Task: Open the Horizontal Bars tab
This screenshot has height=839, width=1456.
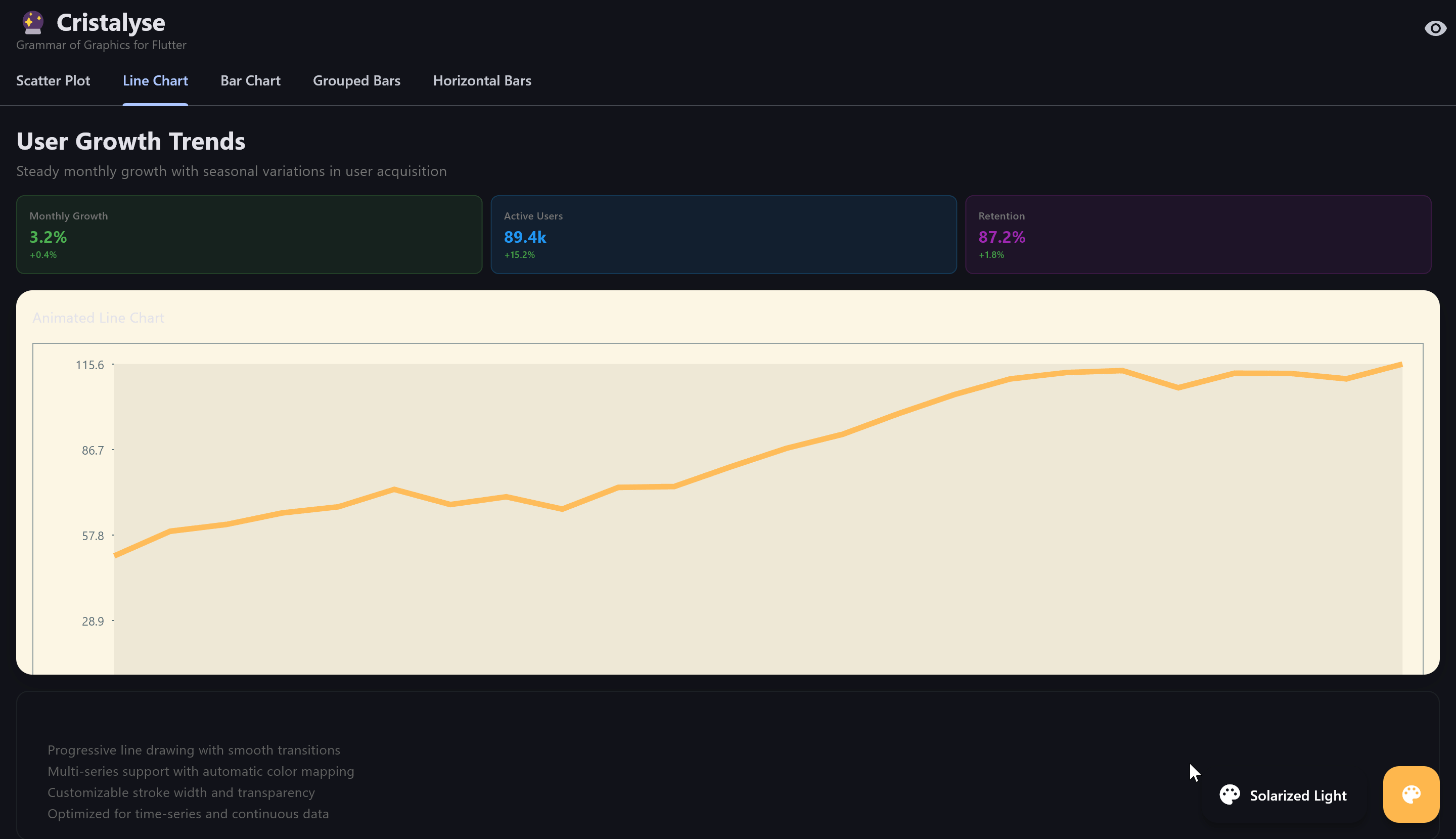Action: click(x=482, y=81)
